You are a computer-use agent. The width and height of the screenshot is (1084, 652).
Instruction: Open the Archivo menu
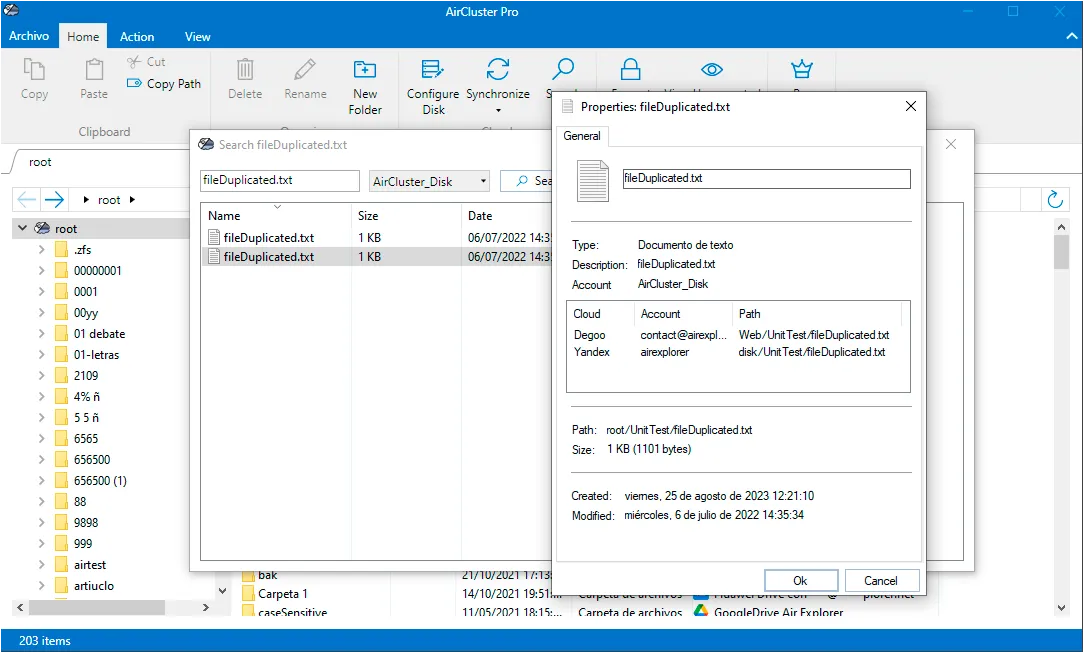29,36
